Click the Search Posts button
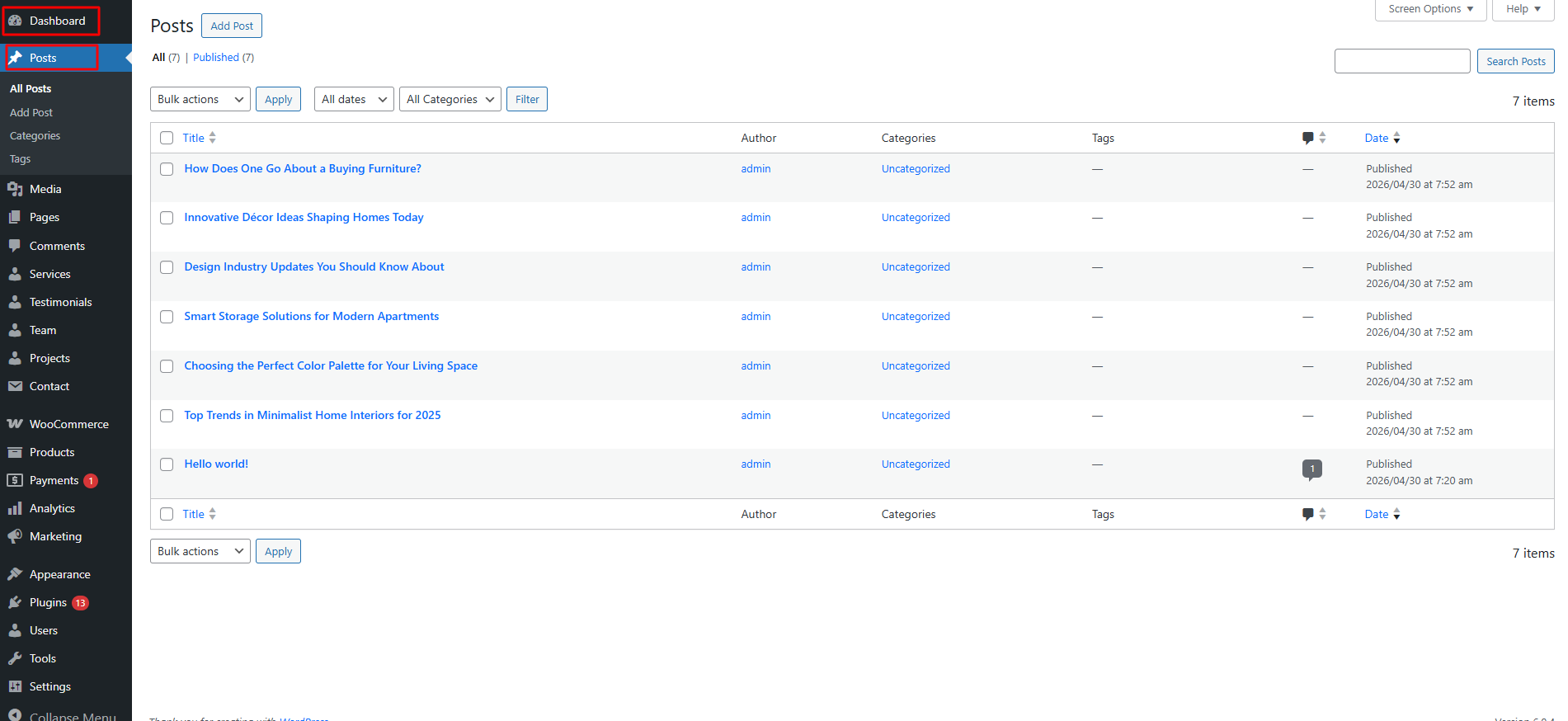The image size is (1568, 721). [1515, 61]
